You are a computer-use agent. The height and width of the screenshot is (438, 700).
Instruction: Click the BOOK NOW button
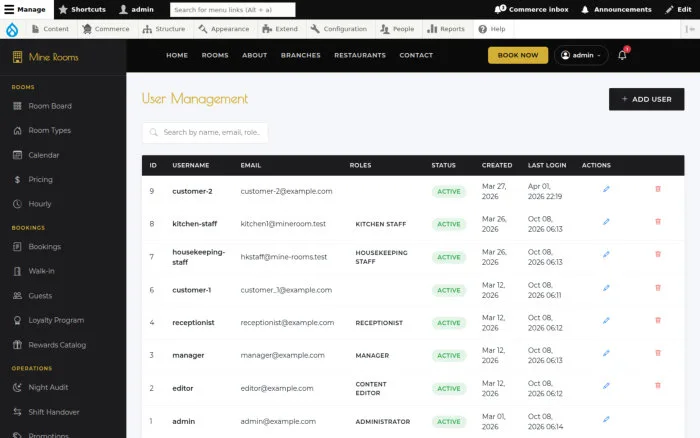[x=518, y=55]
